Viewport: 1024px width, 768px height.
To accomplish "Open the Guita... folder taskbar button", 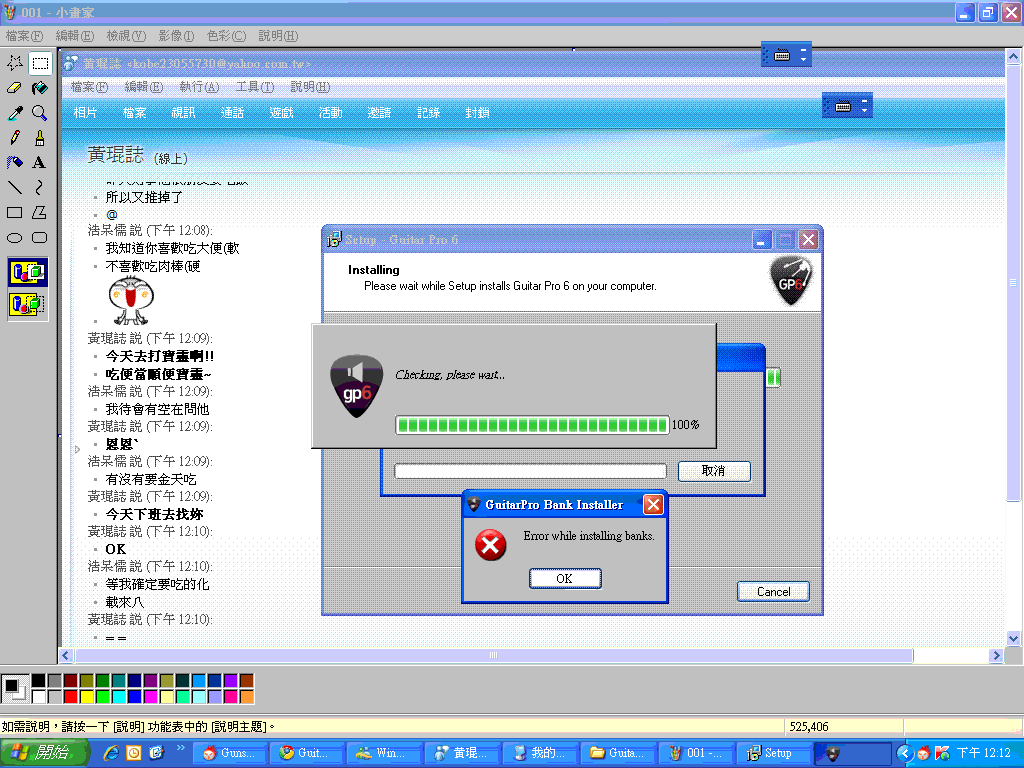I will coord(617,753).
